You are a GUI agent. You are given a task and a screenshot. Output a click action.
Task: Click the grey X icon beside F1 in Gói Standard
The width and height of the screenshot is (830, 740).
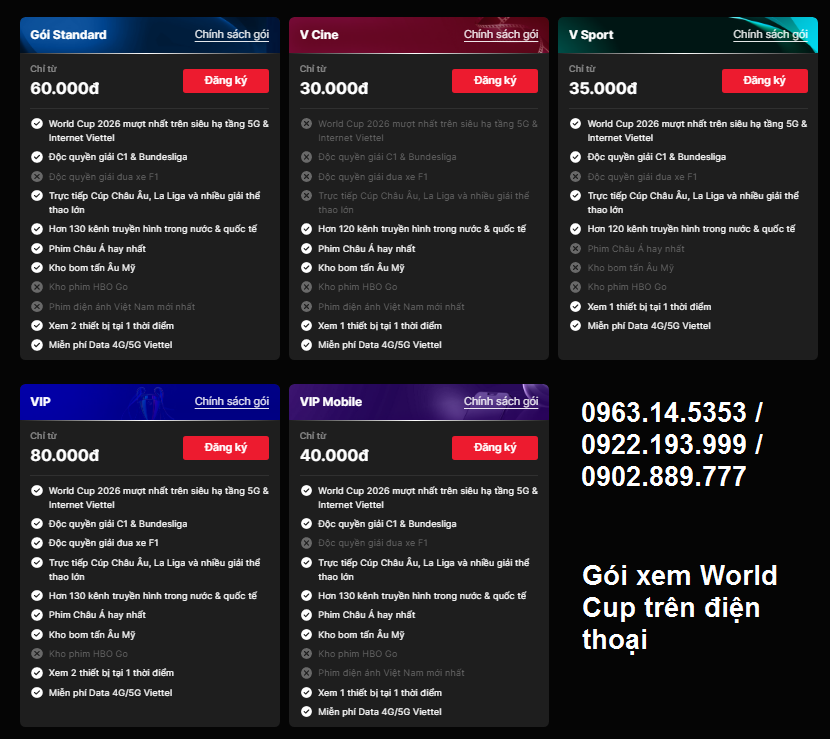click(37, 177)
